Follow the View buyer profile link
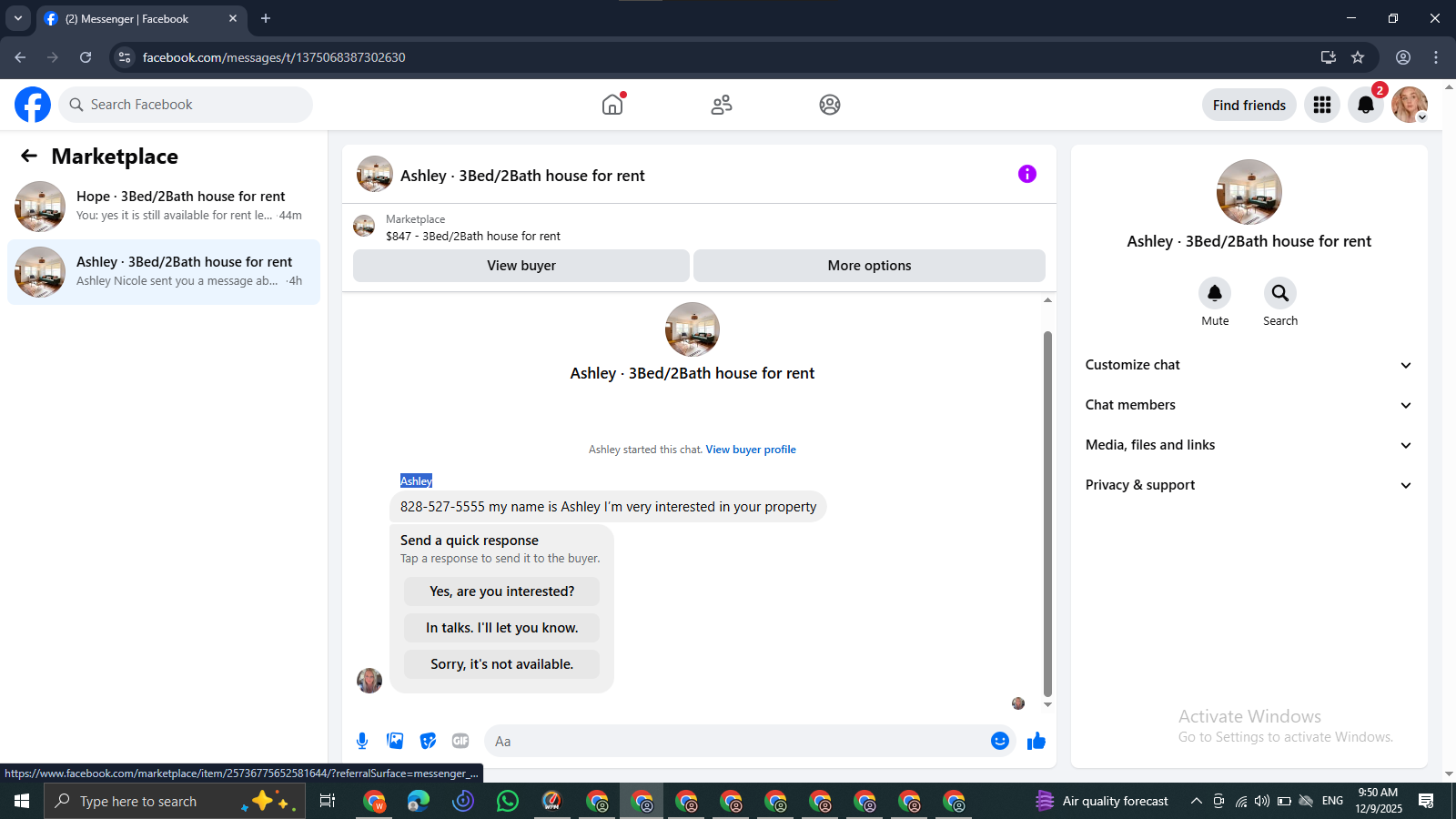This screenshot has height=819, width=1456. 751,450
